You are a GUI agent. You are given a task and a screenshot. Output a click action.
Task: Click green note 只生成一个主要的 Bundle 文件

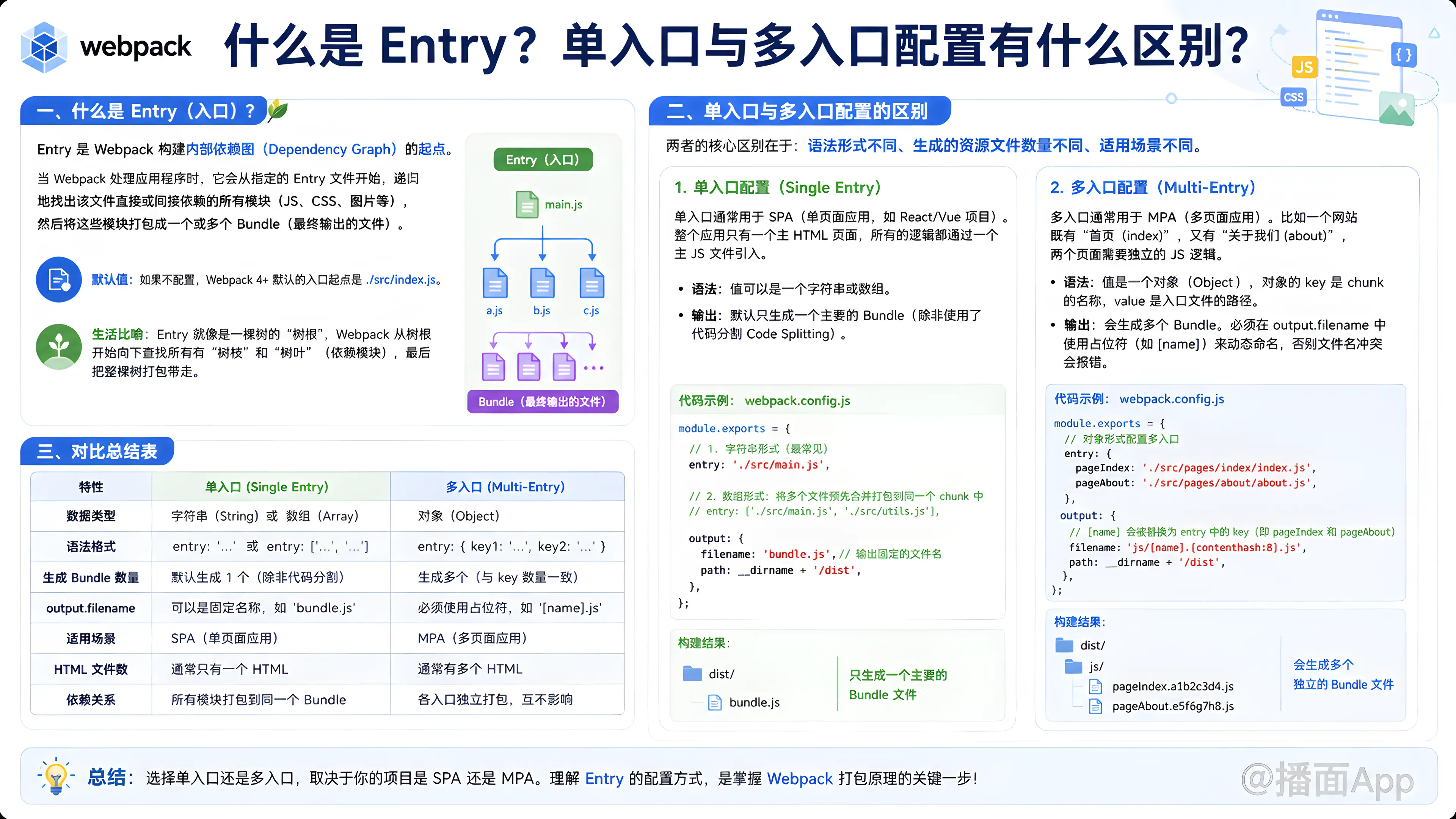(898, 685)
